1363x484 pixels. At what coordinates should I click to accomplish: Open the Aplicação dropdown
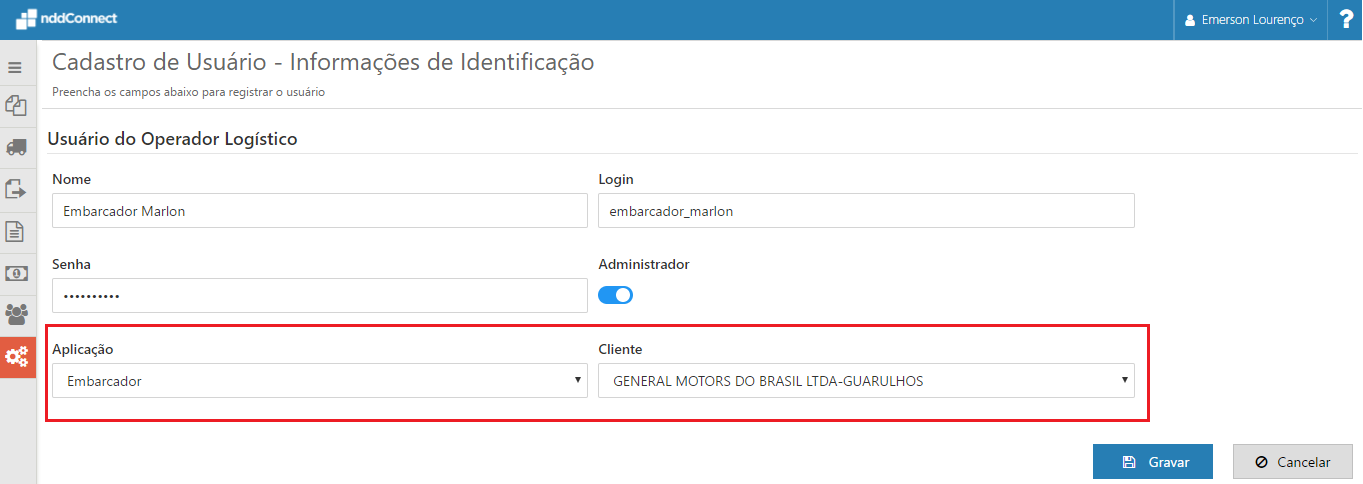(x=319, y=380)
